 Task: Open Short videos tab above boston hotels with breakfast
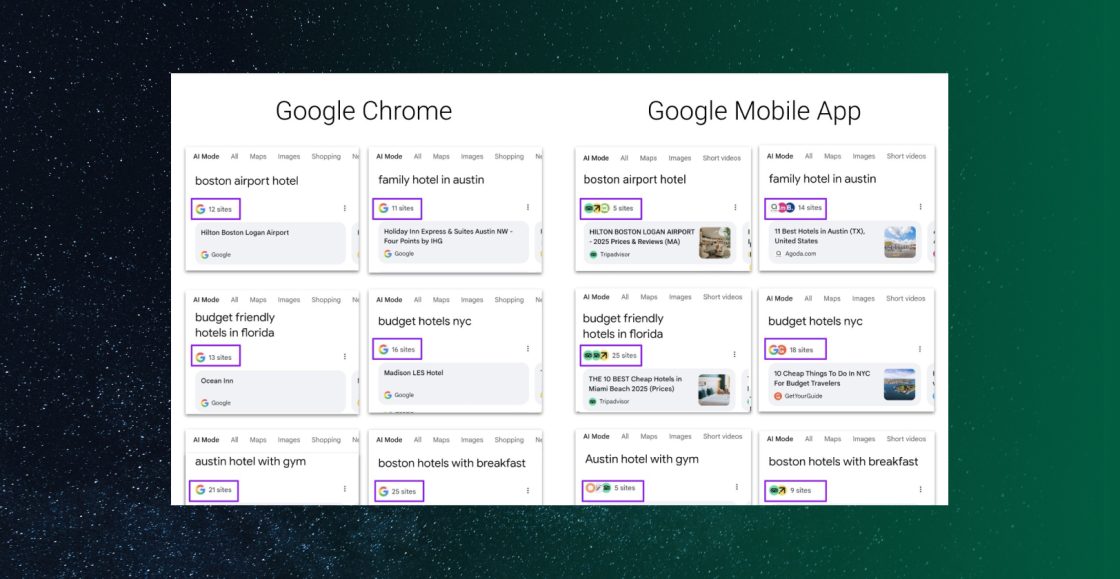coord(906,438)
